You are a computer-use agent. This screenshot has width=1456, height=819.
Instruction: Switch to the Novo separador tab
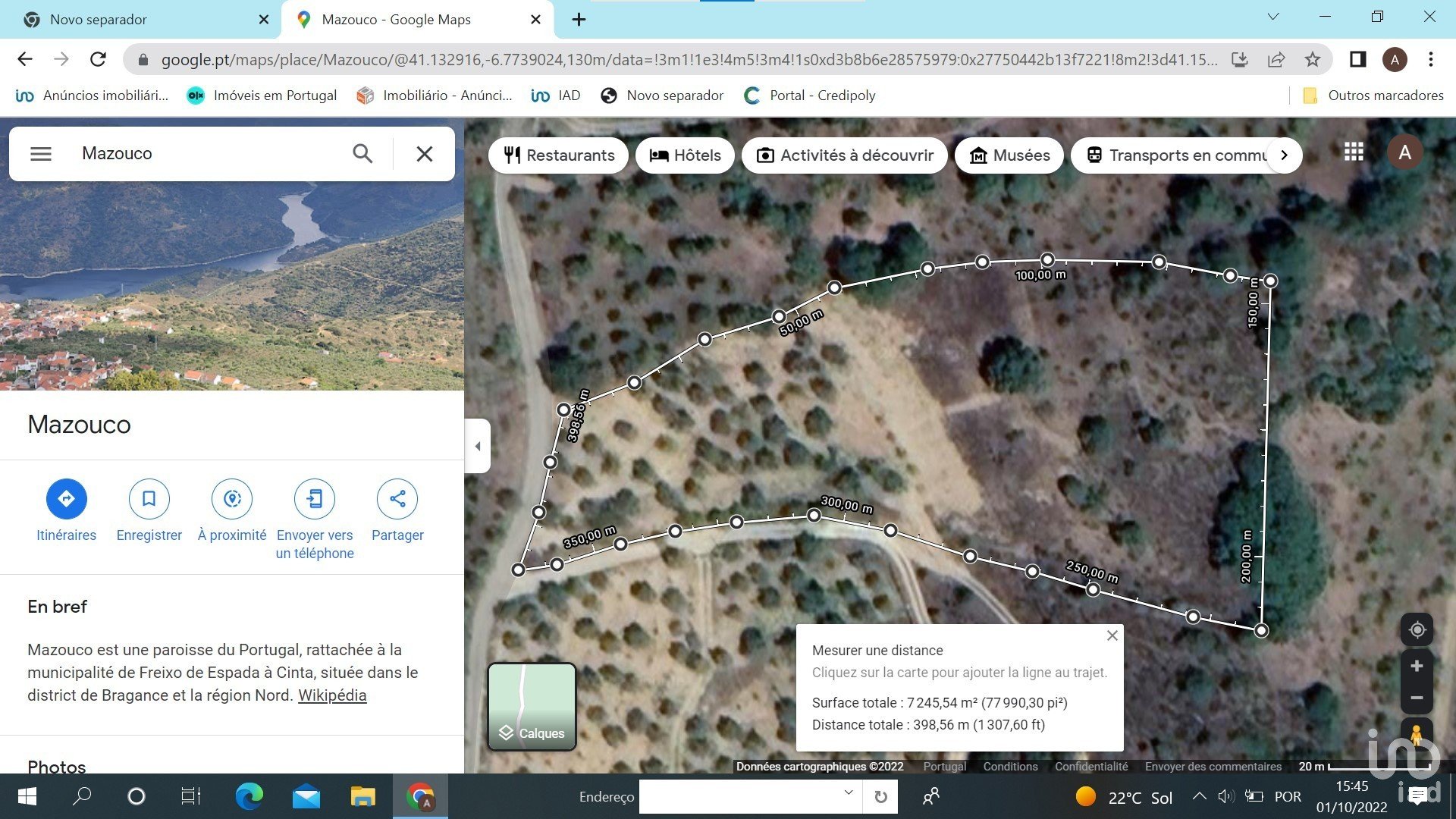(x=99, y=20)
